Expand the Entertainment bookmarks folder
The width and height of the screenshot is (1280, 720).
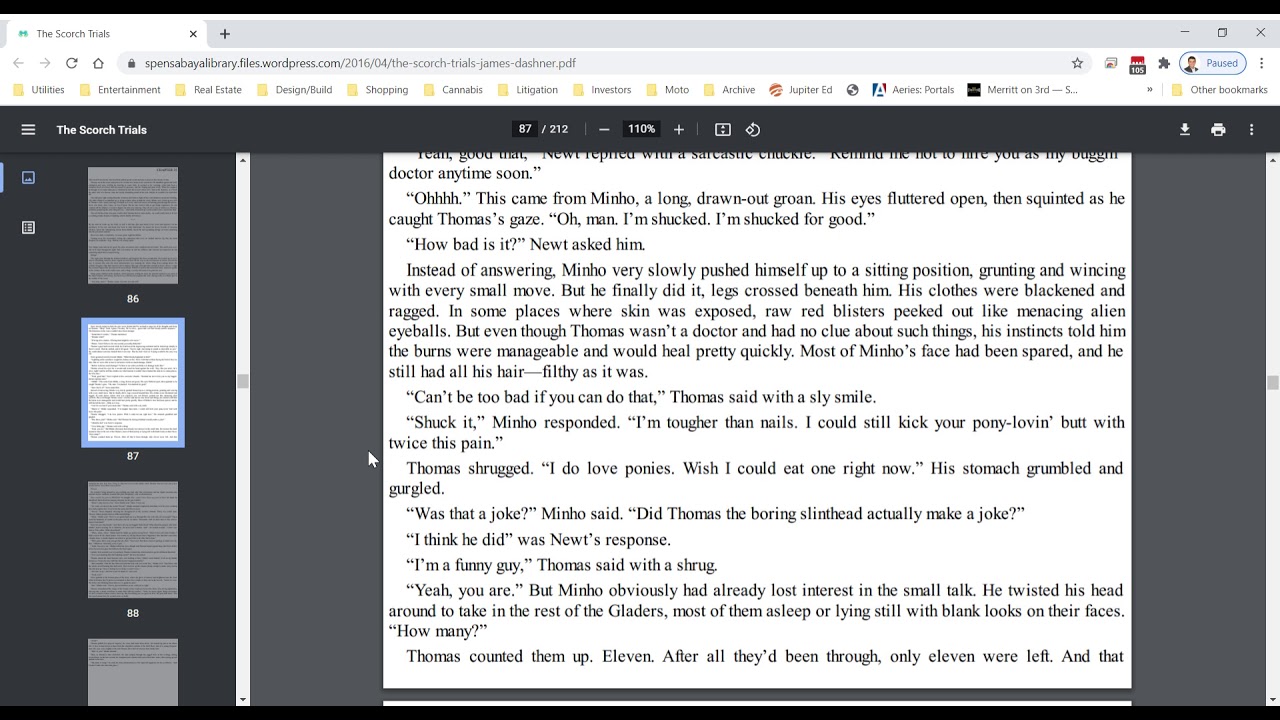click(x=119, y=90)
